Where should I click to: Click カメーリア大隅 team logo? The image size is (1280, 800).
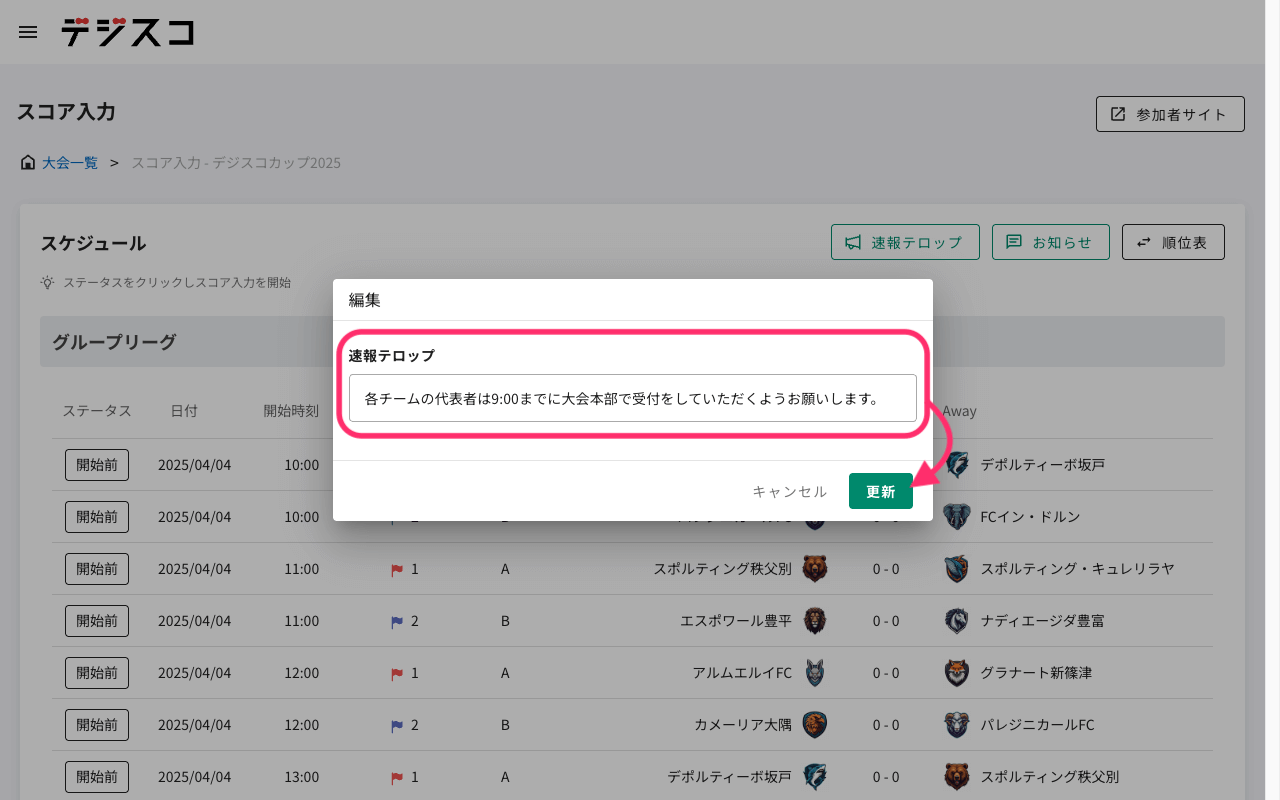point(815,725)
